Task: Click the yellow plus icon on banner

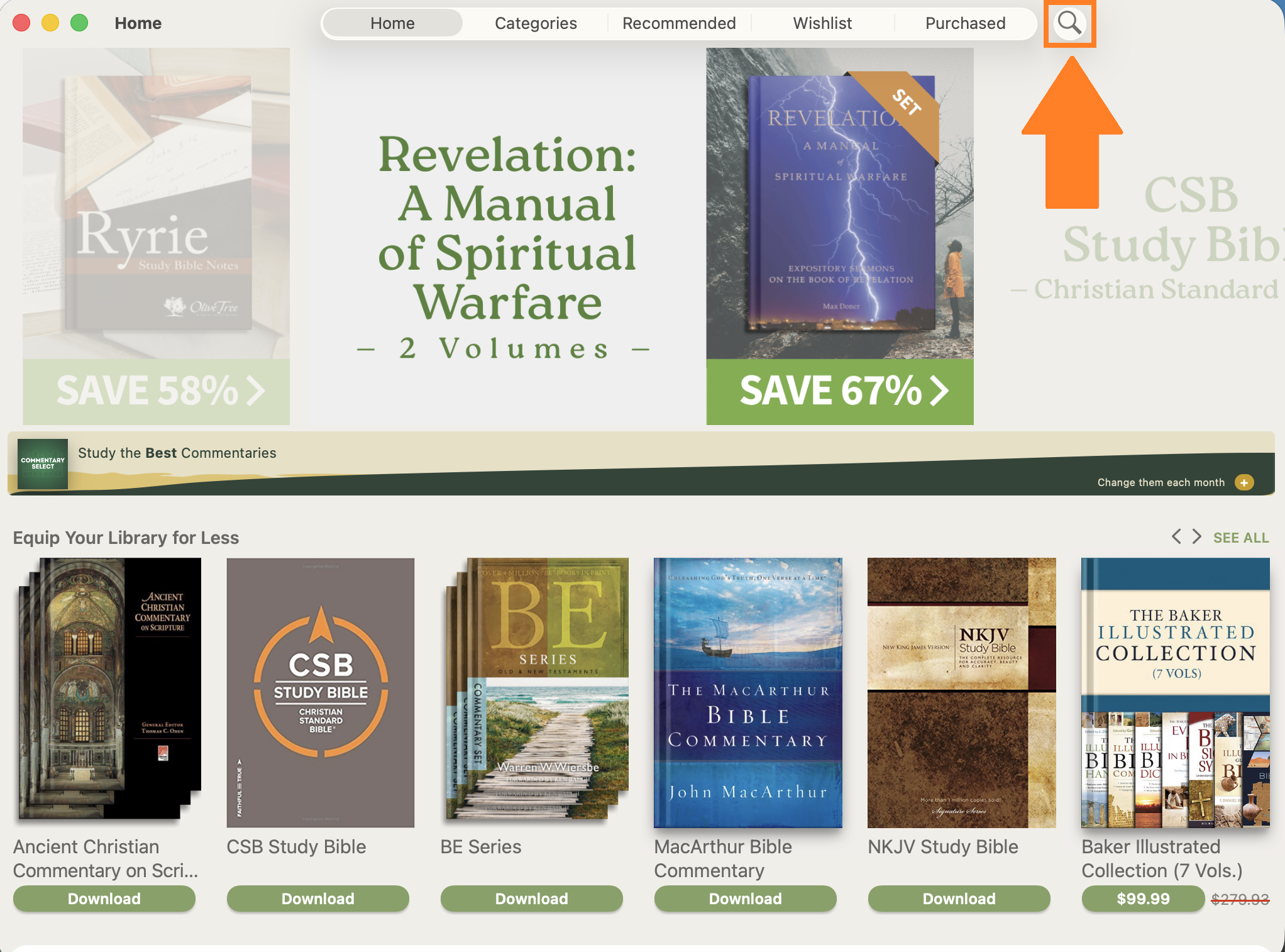Action: click(x=1244, y=482)
